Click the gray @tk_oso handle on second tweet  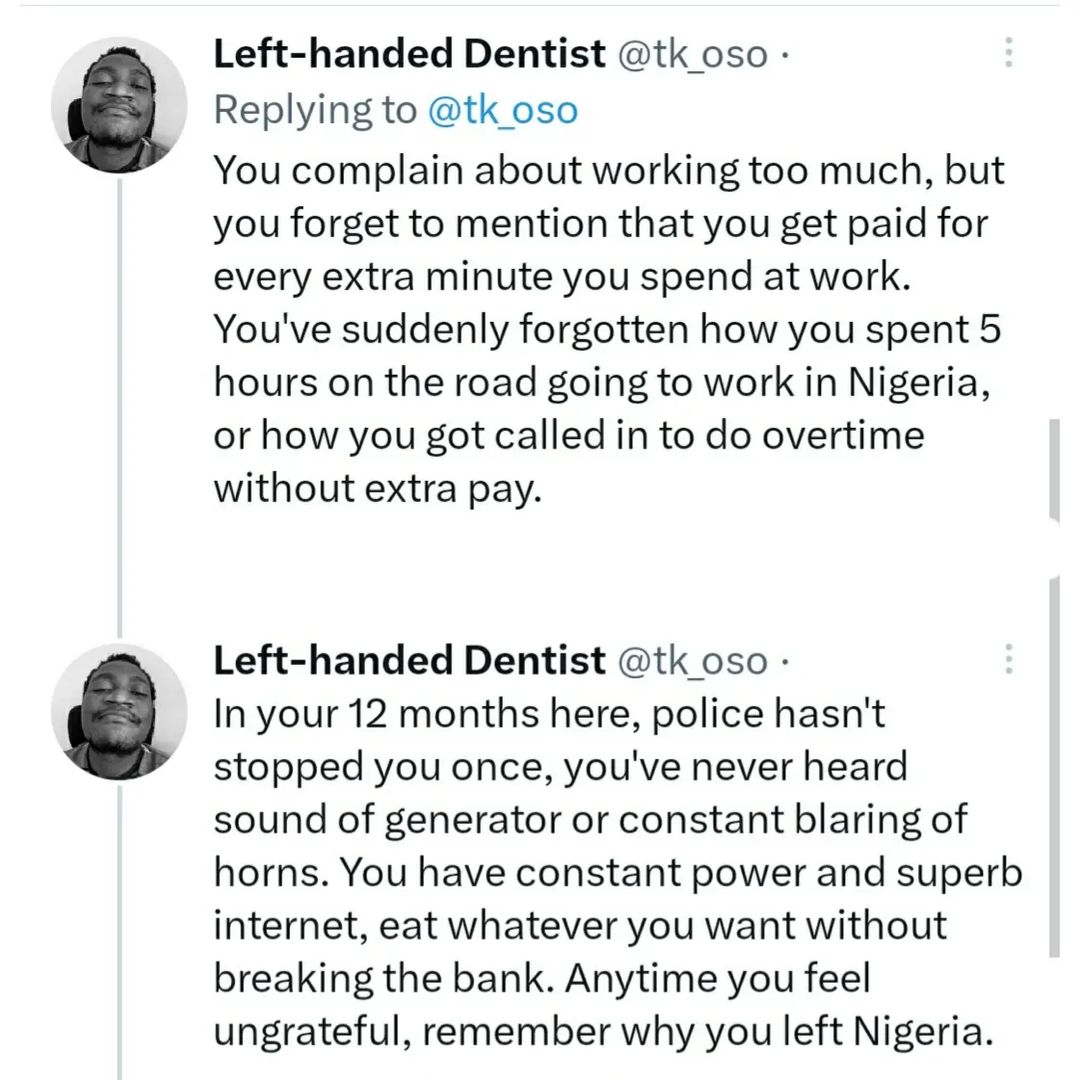[694, 661]
